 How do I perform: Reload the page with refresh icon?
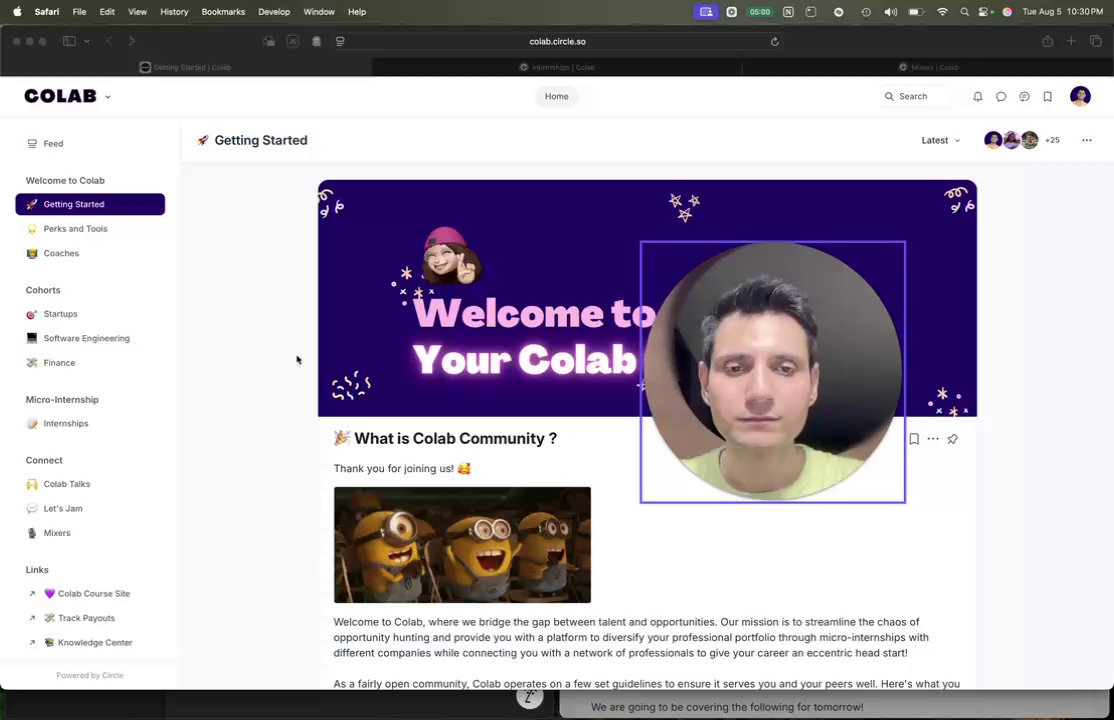point(774,41)
